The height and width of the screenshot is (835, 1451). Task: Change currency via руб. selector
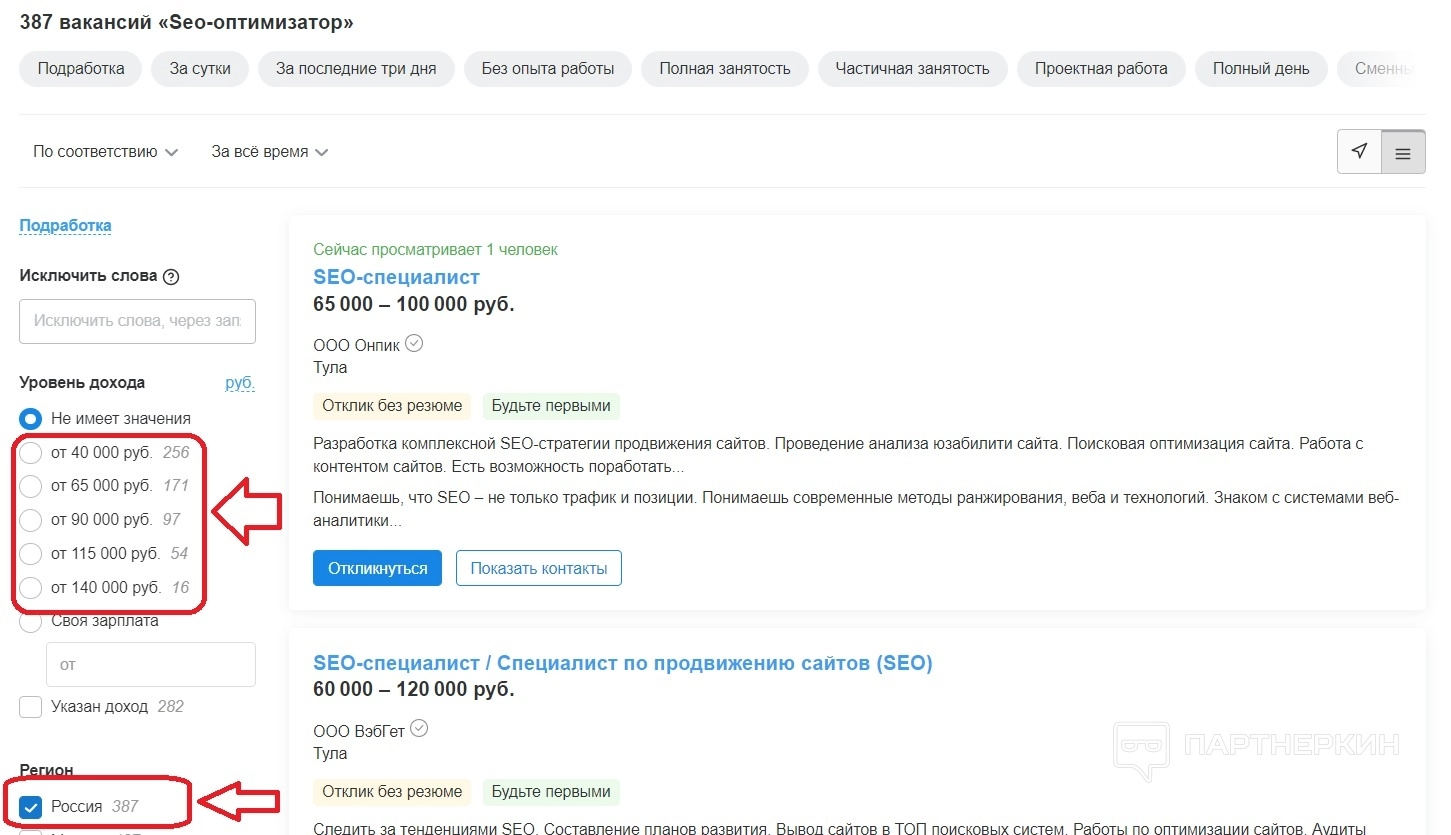[239, 383]
